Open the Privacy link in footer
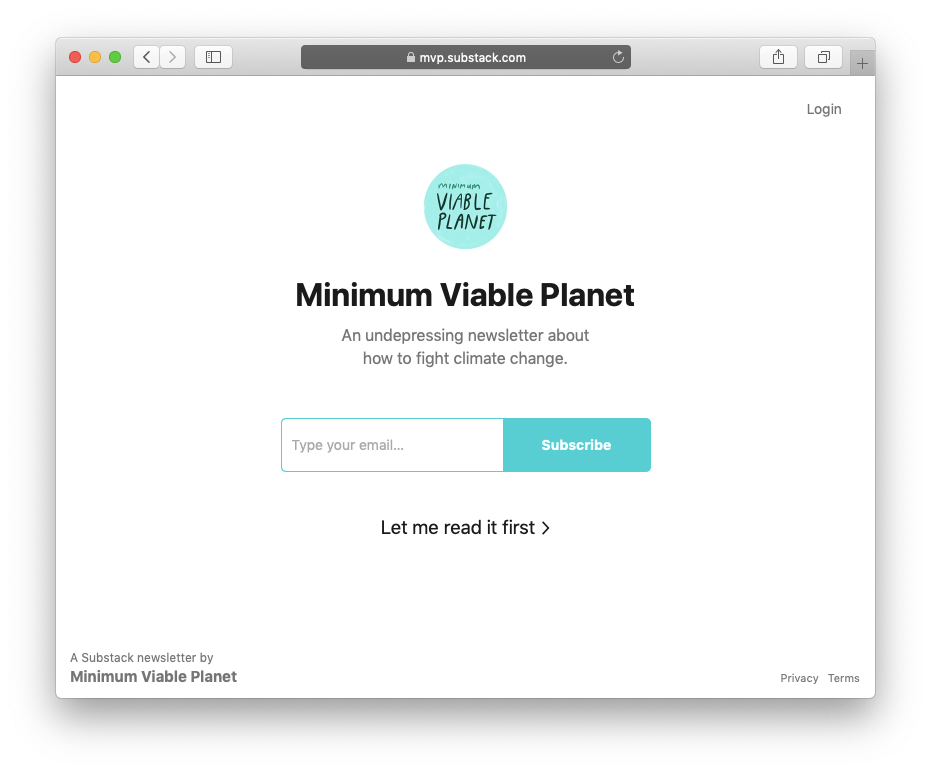Image resolution: width=931 pixels, height=772 pixels. coord(799,678)
